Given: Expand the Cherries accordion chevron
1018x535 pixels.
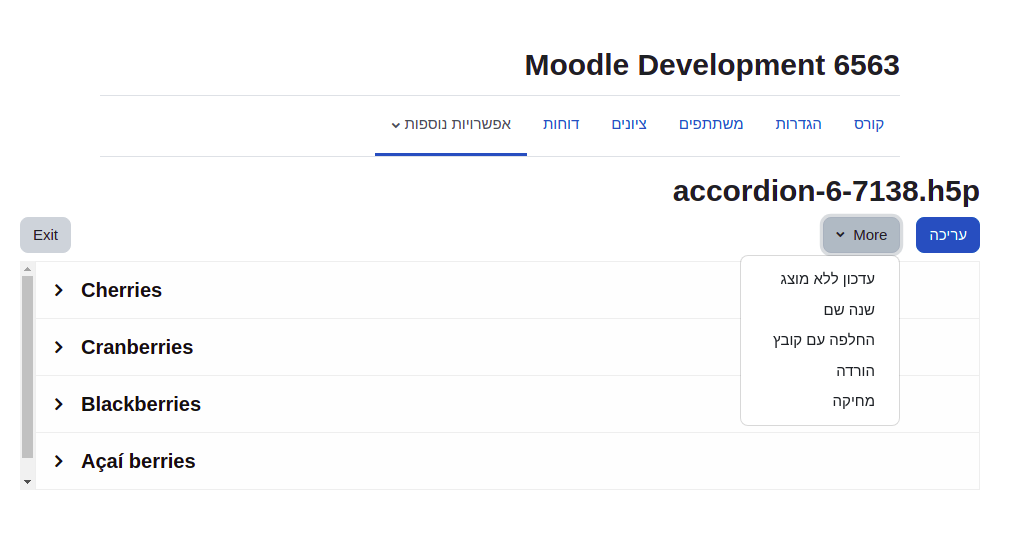Looking at the screenshot, I should 58,290.
